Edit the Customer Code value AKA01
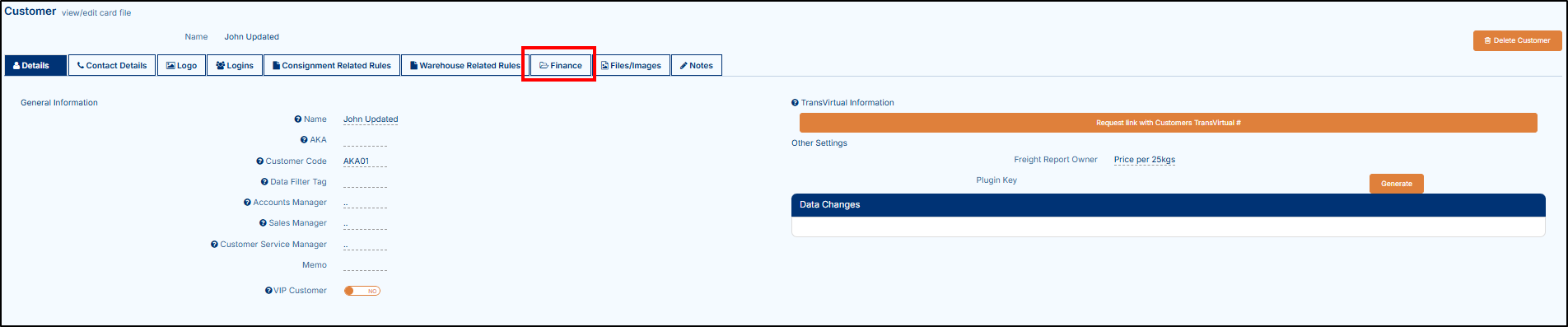 pos(357,161)
